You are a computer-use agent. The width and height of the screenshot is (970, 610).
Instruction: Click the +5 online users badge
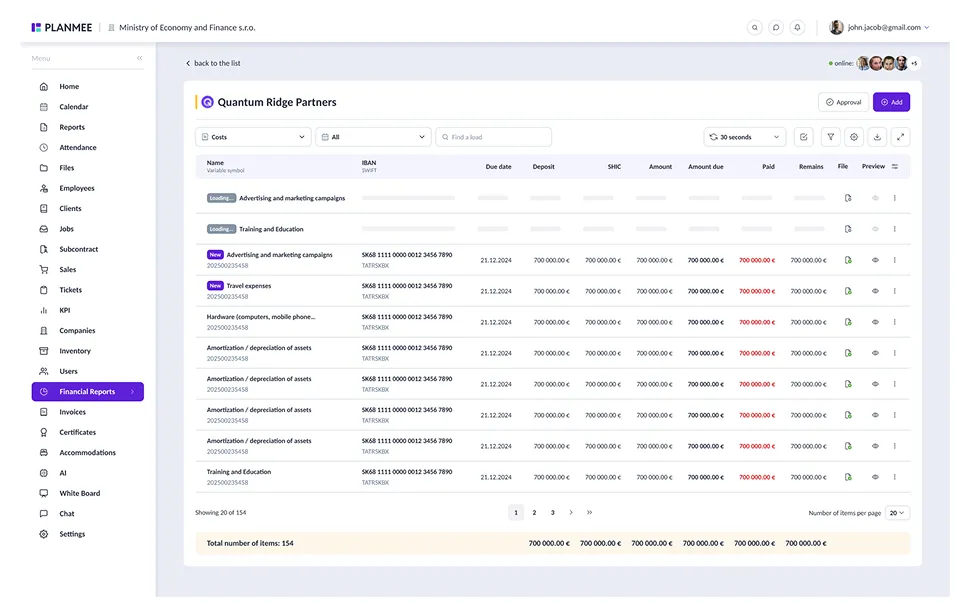point(914,63)
